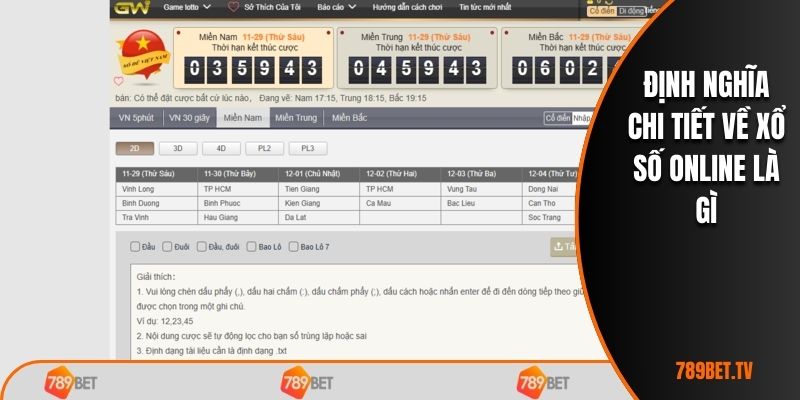Click the Miền Trung countdown card

coord(417,58)
